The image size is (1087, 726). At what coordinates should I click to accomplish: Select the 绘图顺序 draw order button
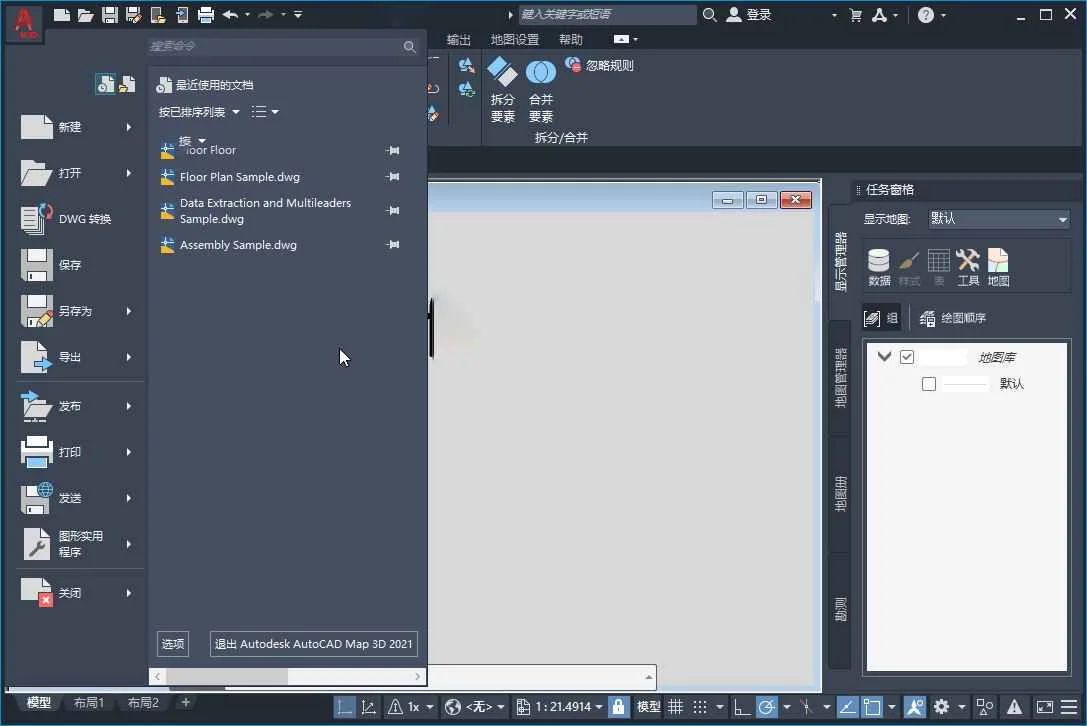[953, 318]
